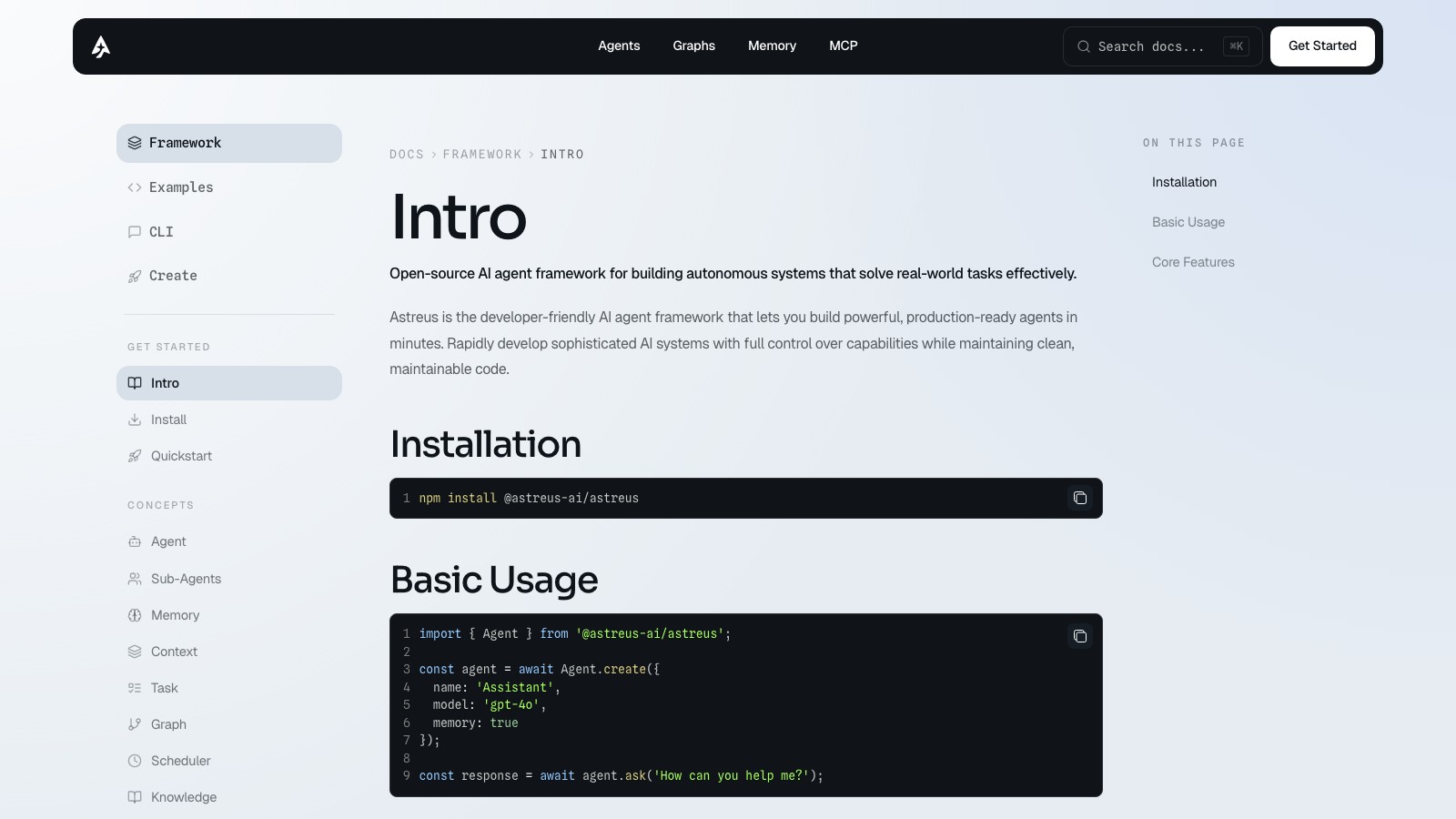Open the Quickstart page link
The image size is (1456, 819).
point(229,456)
